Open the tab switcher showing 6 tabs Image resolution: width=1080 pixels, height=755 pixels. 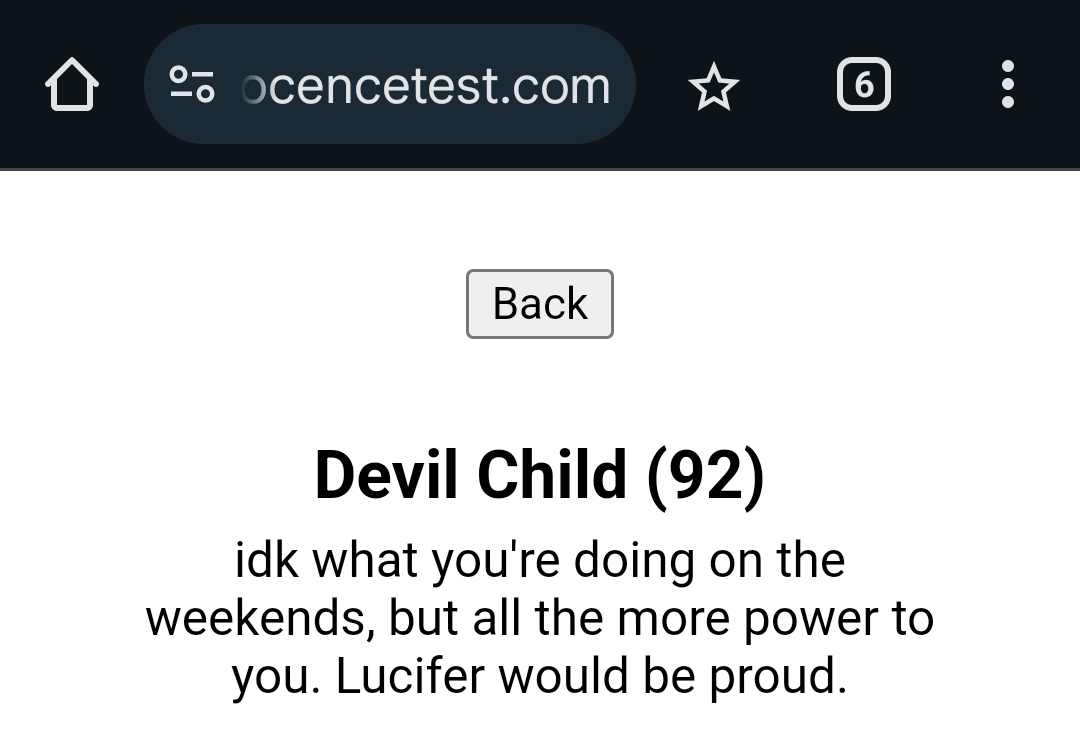[x=863, y=85]
